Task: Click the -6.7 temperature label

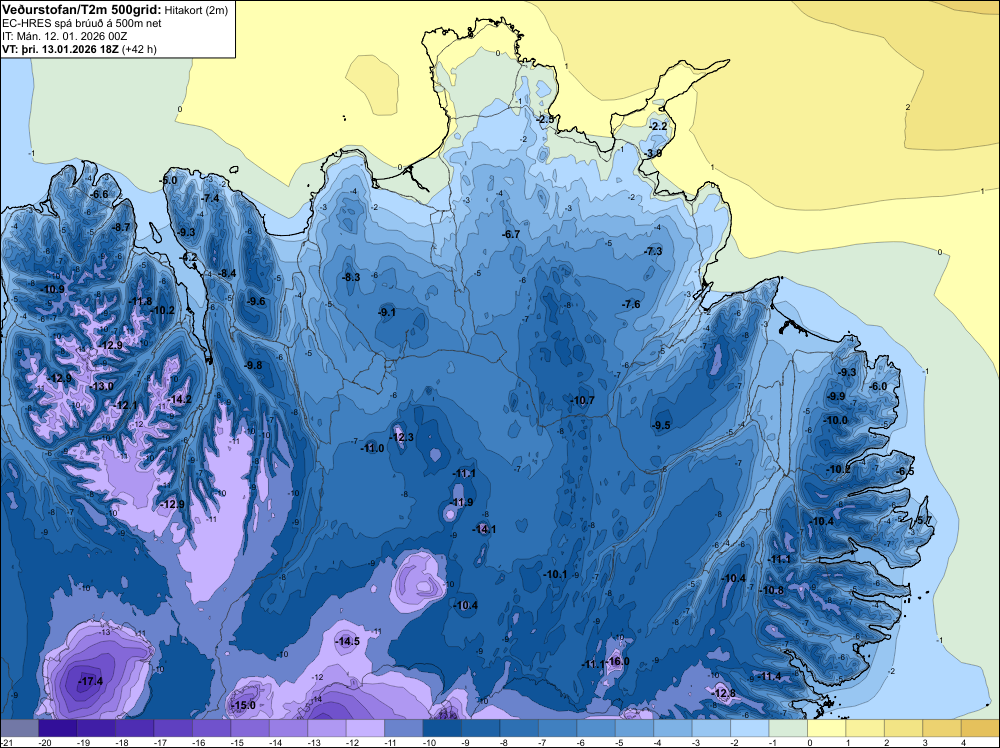Action: [x=511, y=235]
